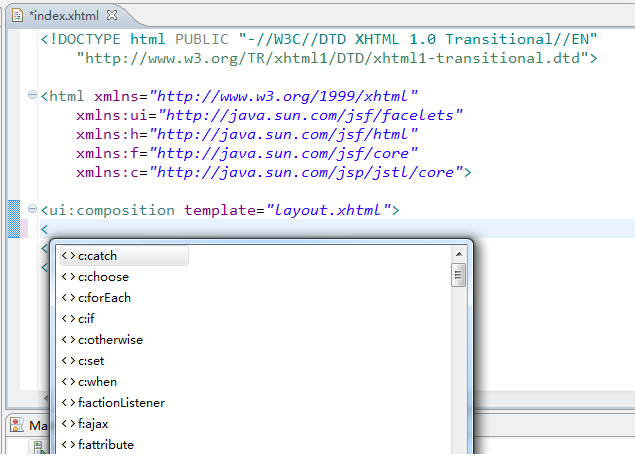Click the index.xhtml file icon
The height and width of the screenshot is (456, 635).
coord(17,16)
